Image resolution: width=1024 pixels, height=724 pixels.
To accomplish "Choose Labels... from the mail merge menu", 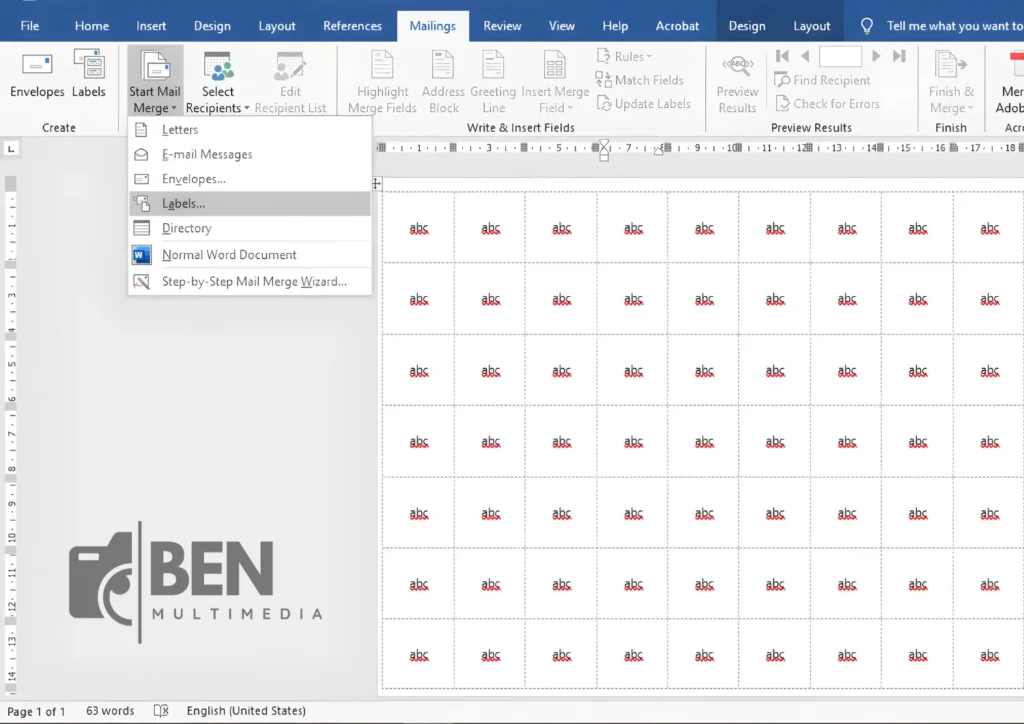I will tap(183, 204).
